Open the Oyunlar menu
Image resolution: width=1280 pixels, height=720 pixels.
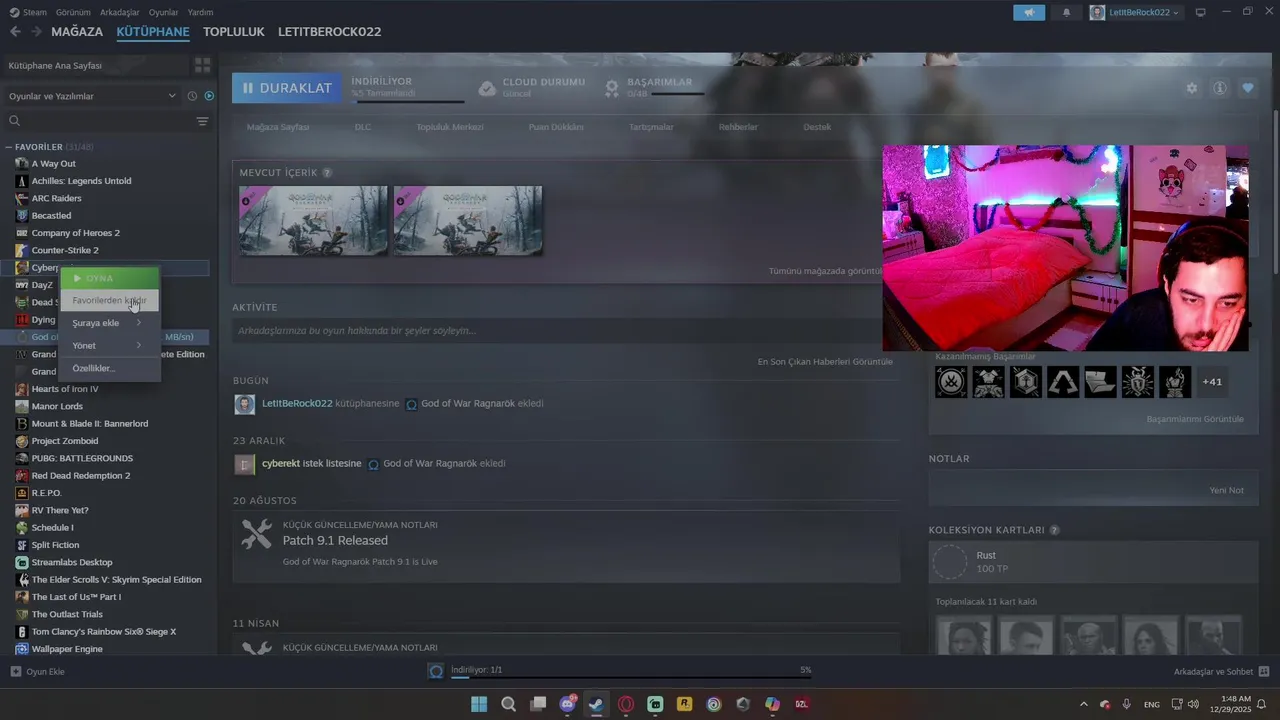(164, 12)
